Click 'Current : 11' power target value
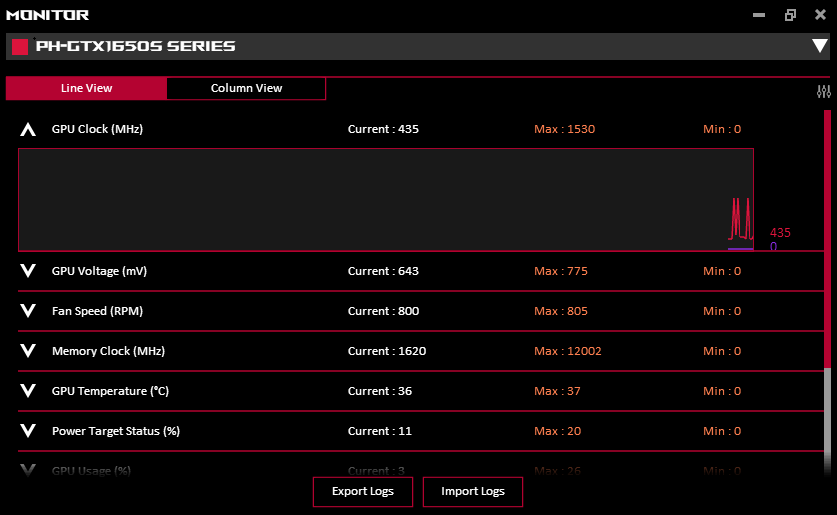 [380, 431]
